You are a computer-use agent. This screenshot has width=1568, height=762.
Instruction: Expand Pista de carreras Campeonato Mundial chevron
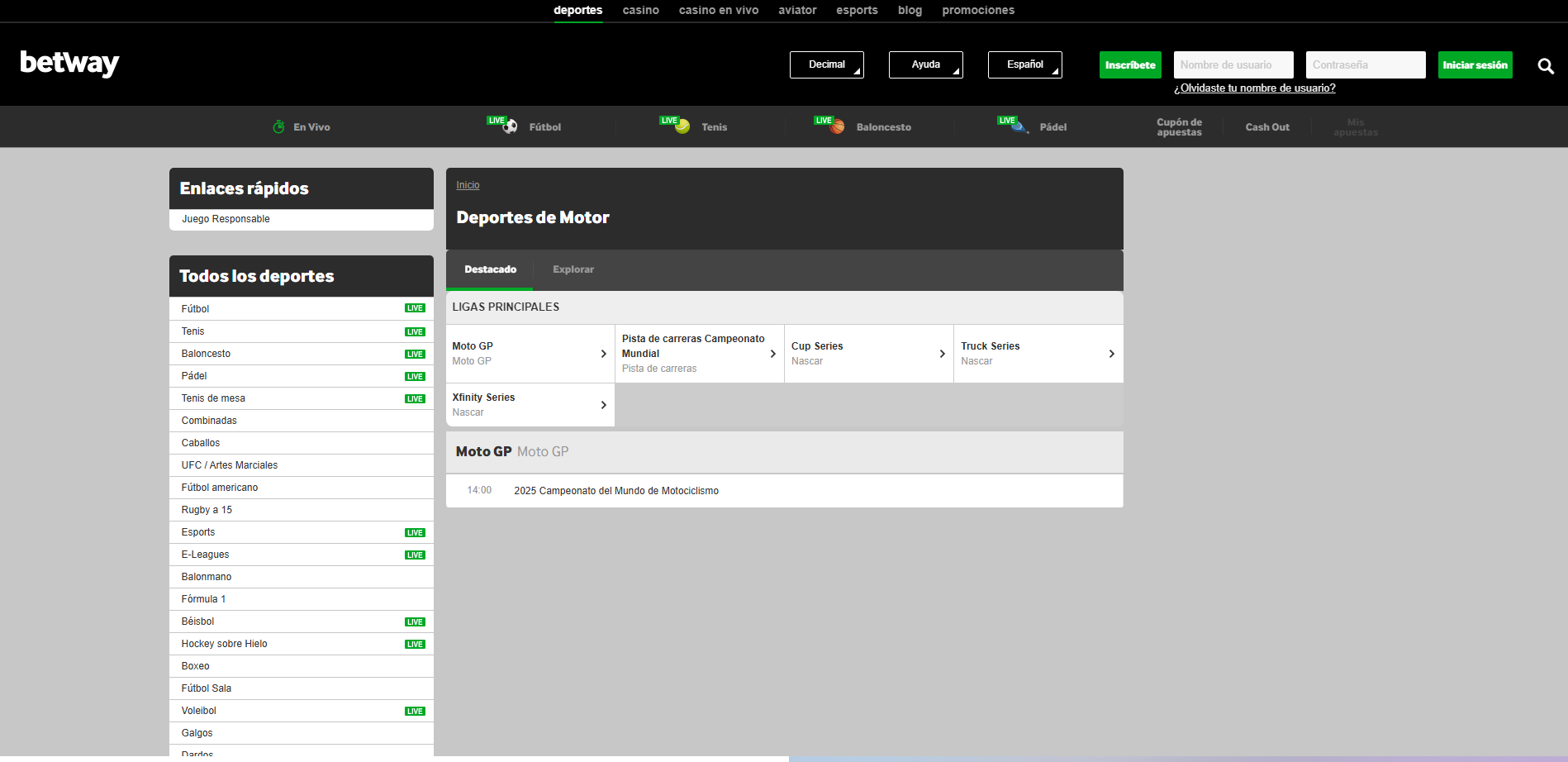pos(773,354)
